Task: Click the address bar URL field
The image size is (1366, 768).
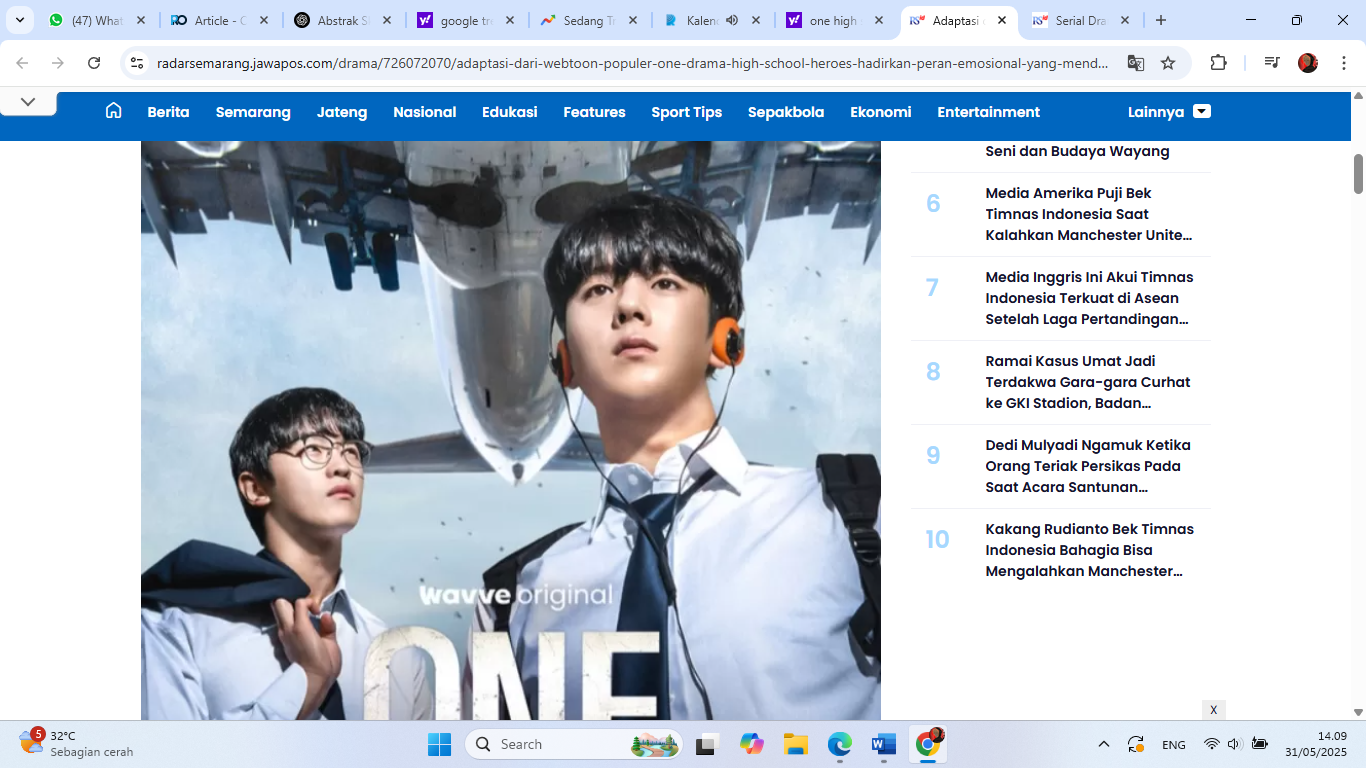Action: point(632,63)
